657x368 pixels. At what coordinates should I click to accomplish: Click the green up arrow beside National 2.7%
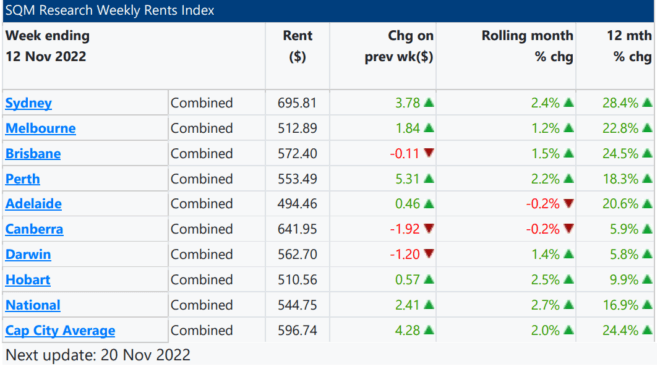[569, 305]
